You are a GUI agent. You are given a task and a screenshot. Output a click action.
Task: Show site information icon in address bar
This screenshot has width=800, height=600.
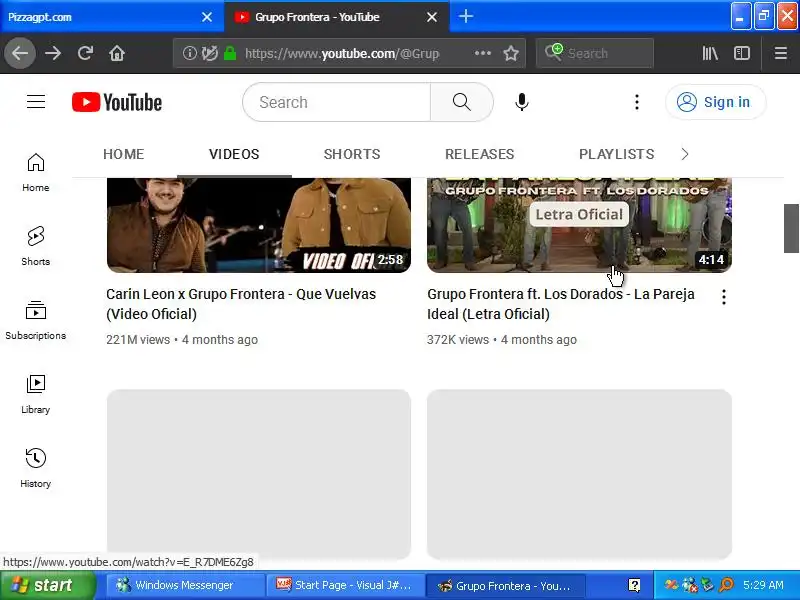189,53
